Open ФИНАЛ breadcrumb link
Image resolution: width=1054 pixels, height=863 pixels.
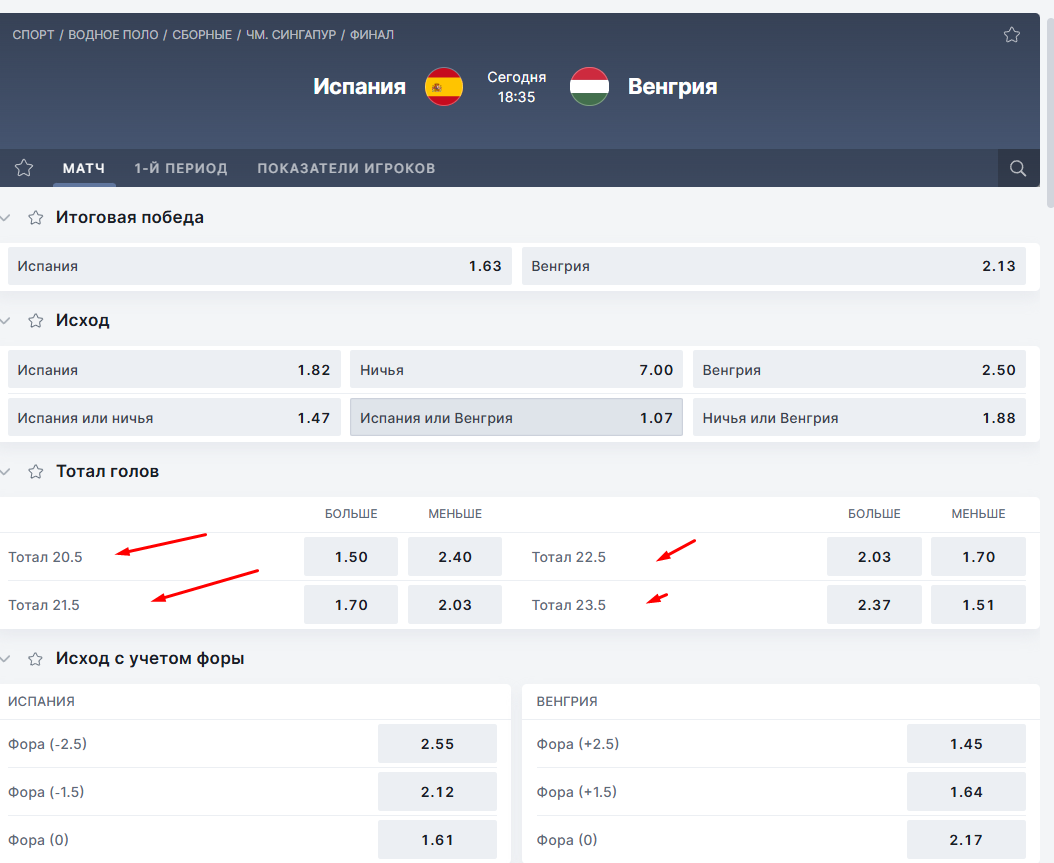pos(372,35)
